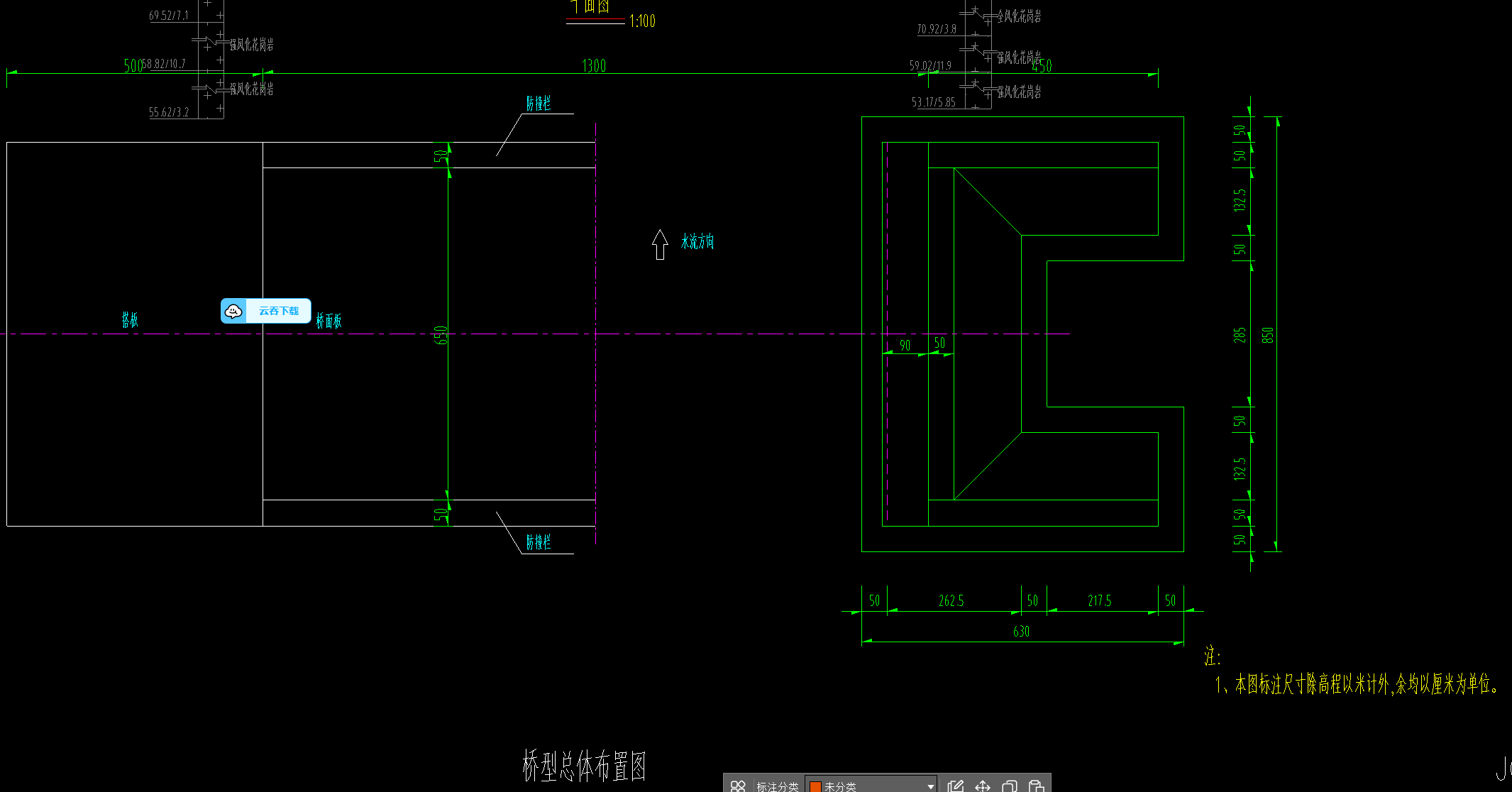This screenshot has height=792, width=1512.
Task: Click the 69.52/7.1 borehole label
Action: [x=168, y=16]
